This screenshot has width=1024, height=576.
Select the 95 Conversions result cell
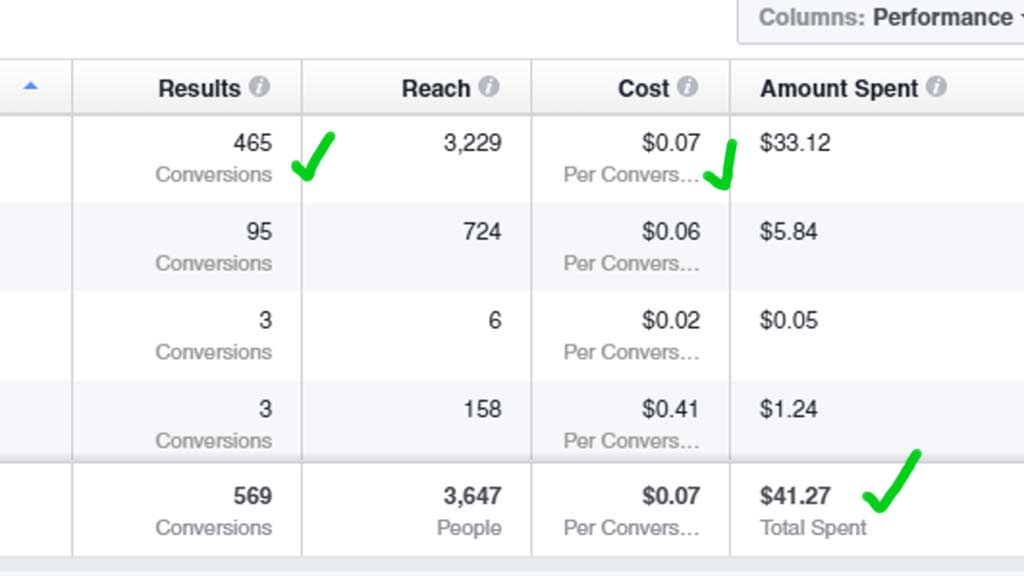tap(187, 247)
